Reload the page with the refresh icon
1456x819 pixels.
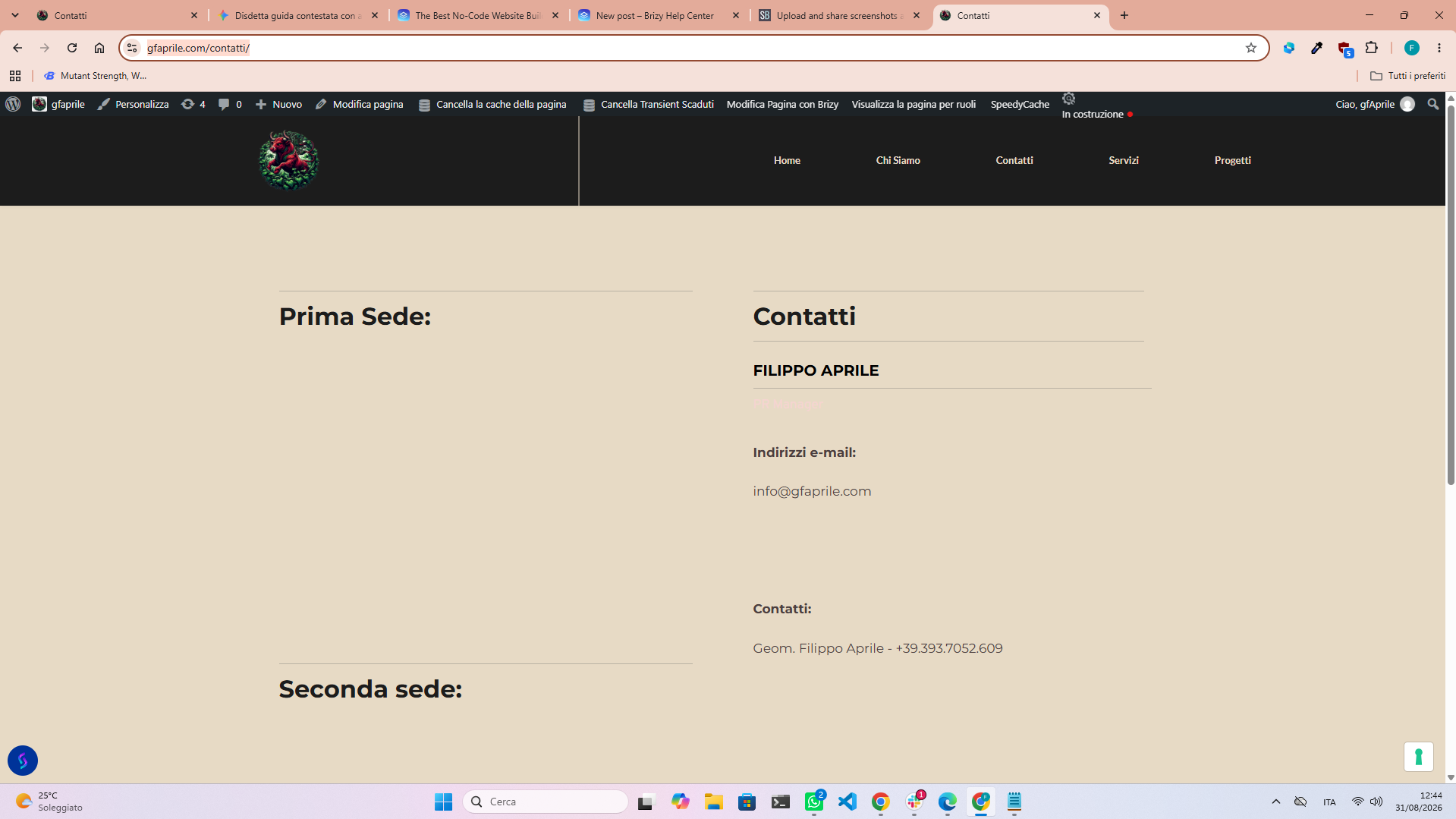(72, 48)
